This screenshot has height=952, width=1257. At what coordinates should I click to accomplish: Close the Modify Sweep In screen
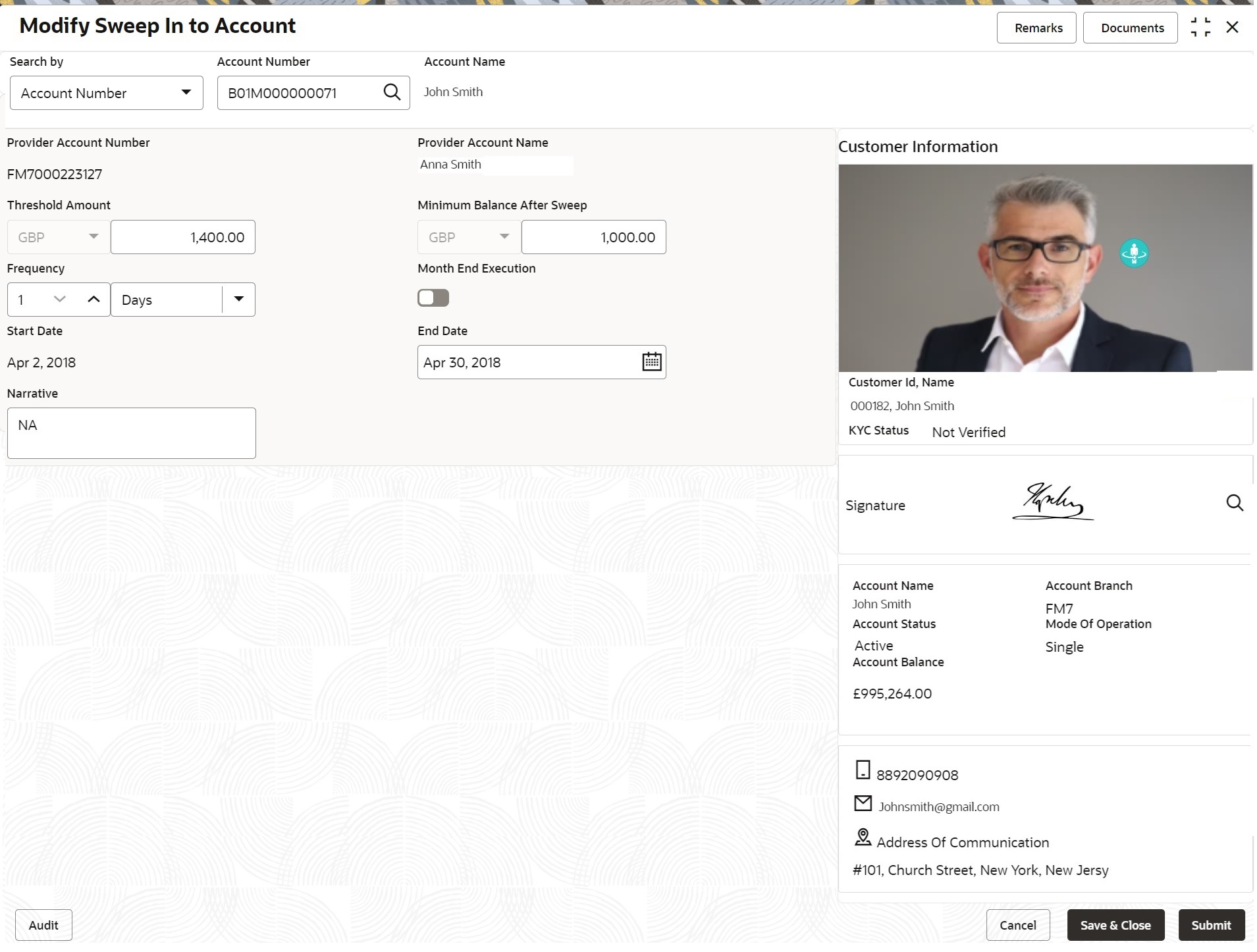(x=1232, y=27)
